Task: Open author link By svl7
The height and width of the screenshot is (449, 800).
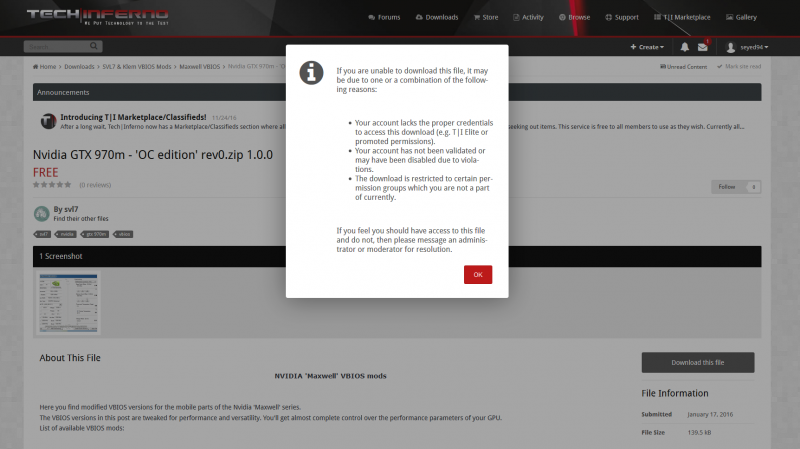Action: coord(66,209)
